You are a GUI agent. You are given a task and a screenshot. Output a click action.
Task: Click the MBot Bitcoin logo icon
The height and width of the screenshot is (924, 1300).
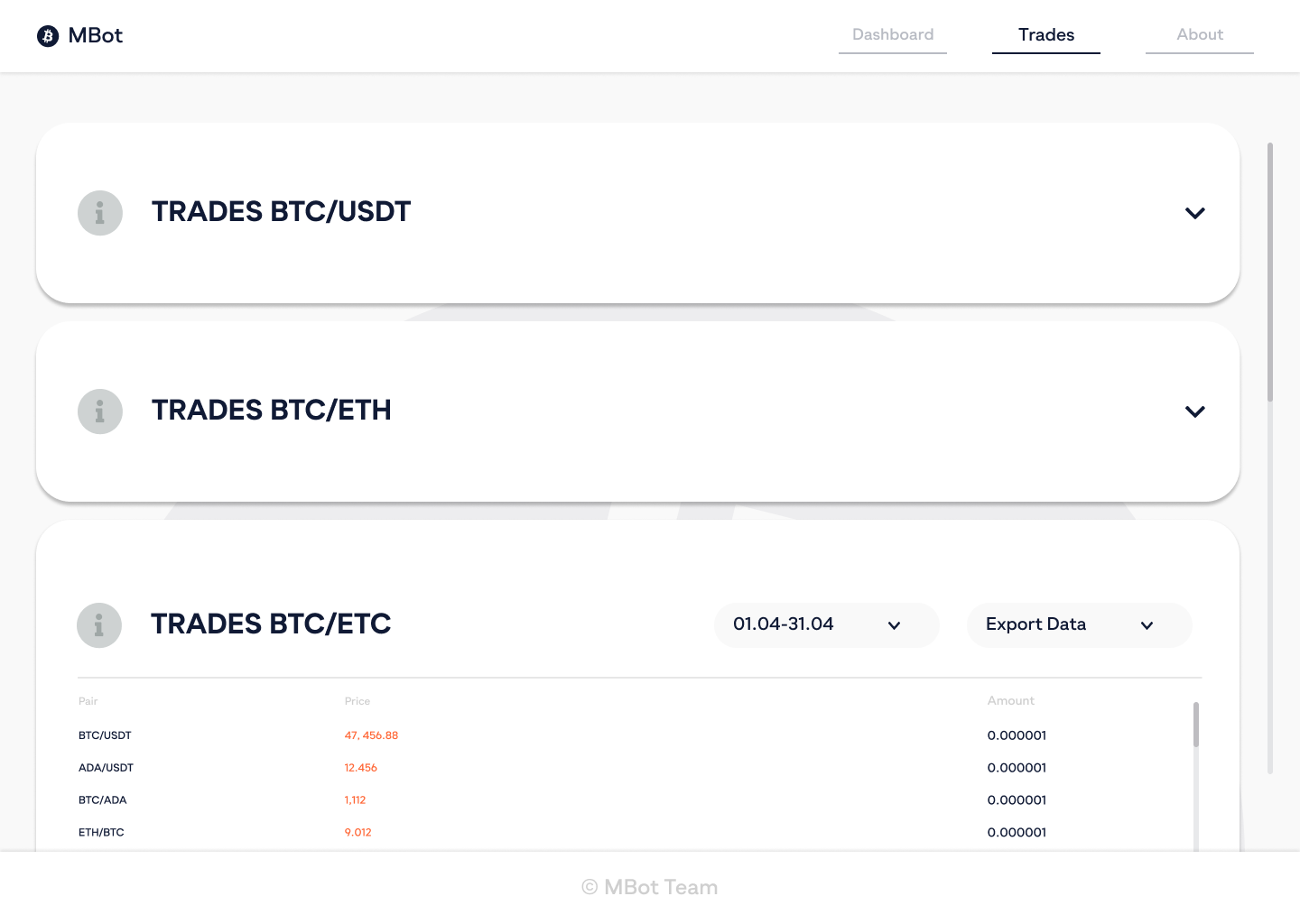(x=48, y=36)
